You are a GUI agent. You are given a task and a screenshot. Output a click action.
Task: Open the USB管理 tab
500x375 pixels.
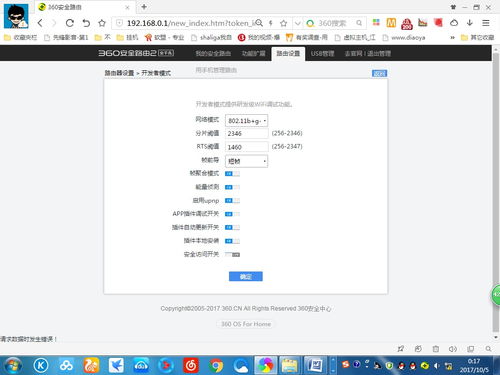[x=322, y=53]
